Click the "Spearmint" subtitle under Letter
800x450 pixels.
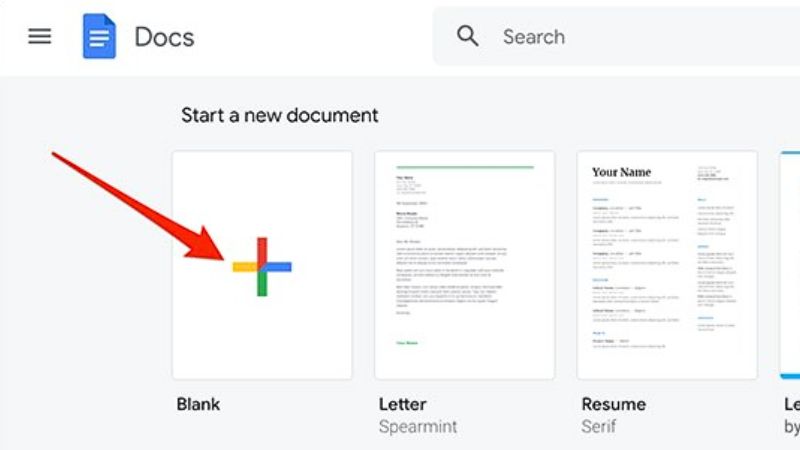click(418, 427)
